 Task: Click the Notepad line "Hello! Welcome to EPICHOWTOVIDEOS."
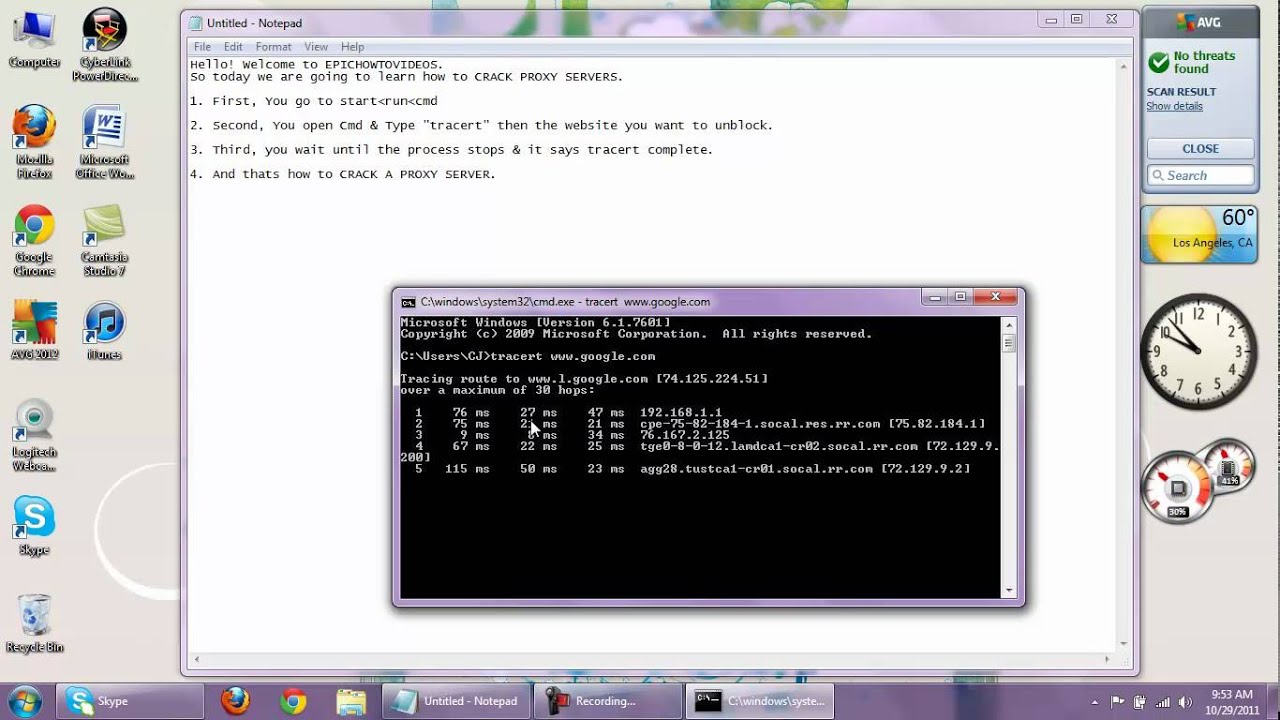pyautogui.click(x=316, y=65)
